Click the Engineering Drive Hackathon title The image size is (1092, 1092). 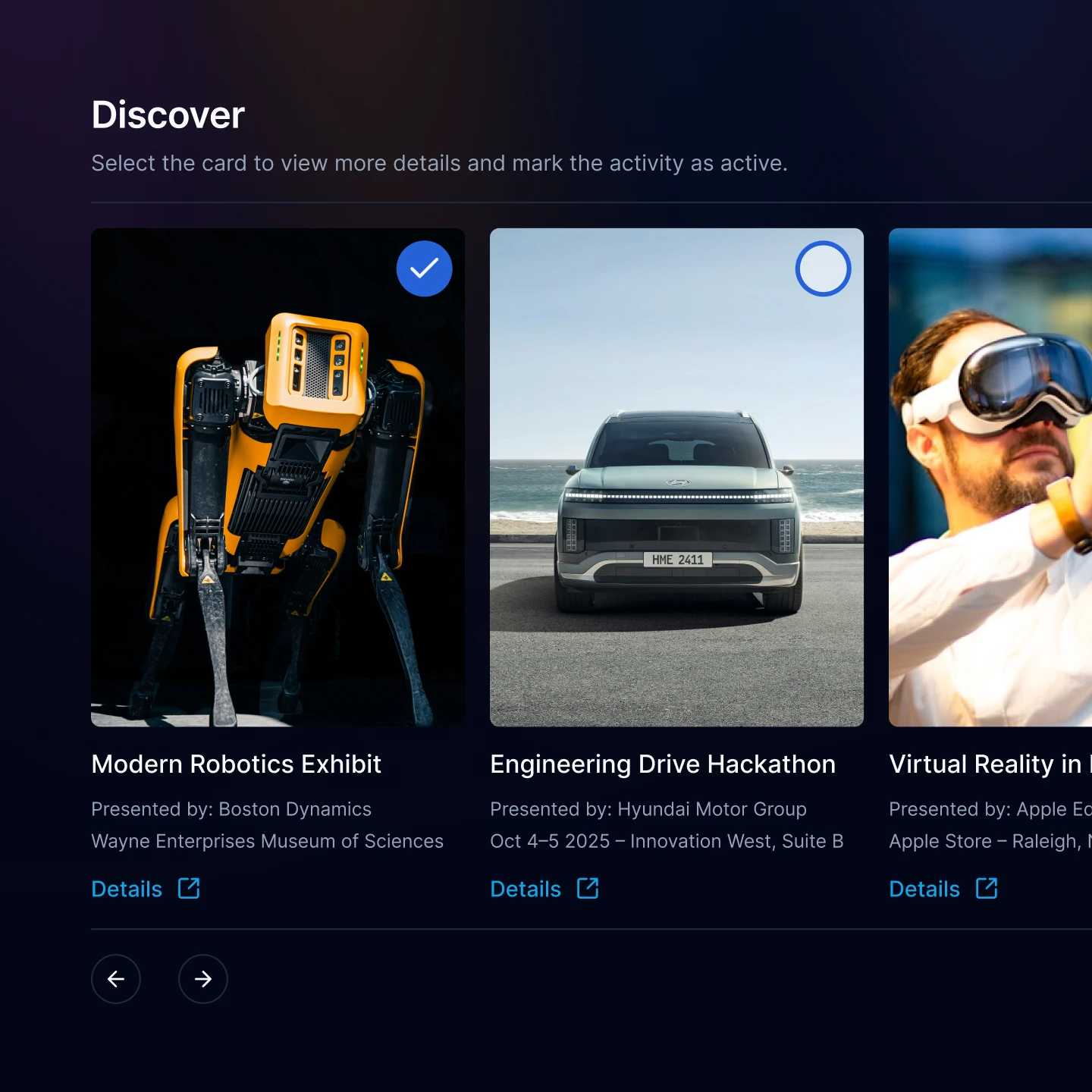click(x=663, y=764)
